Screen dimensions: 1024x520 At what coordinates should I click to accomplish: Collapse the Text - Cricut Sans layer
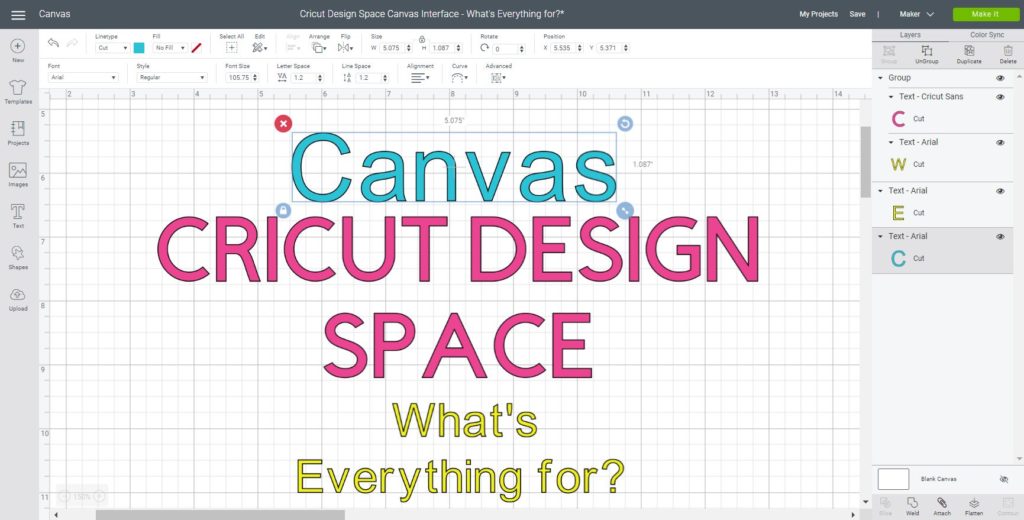coord(891,97)
